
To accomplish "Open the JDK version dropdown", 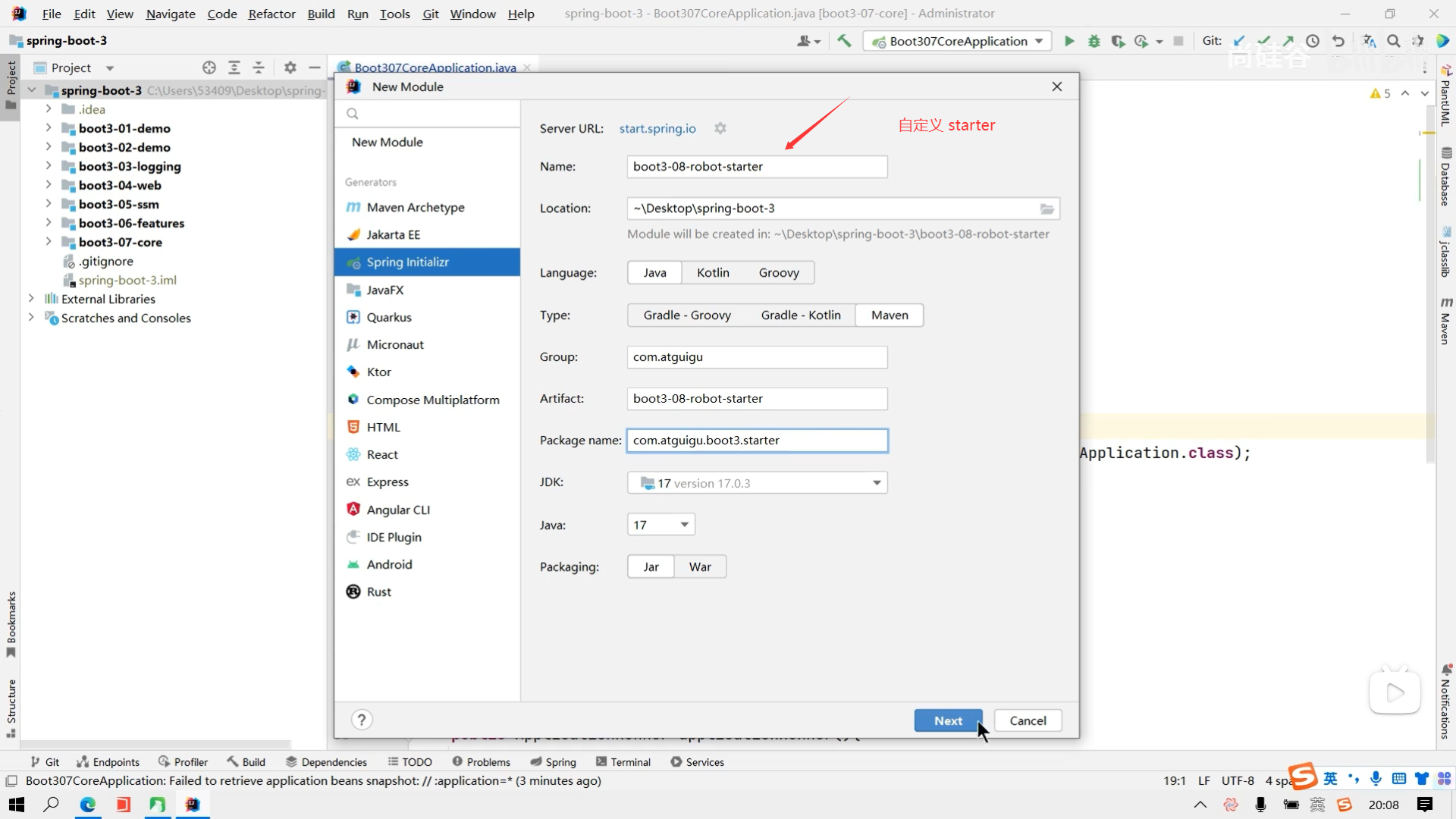I will click(877, 483).
